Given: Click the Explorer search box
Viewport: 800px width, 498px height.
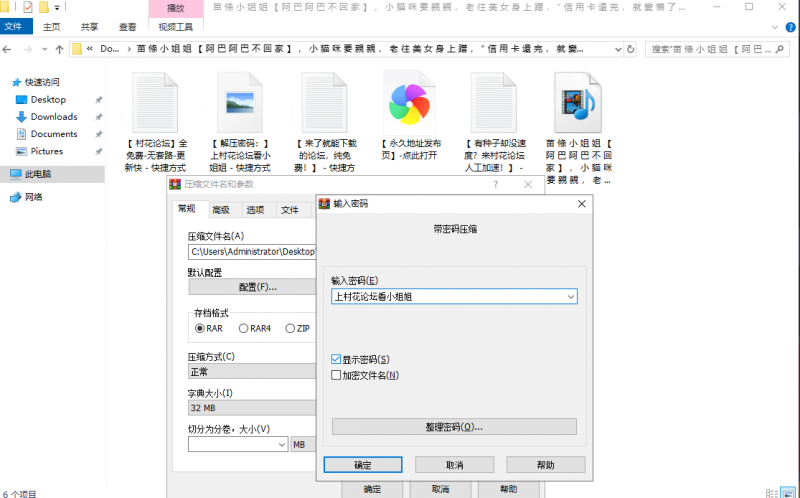Looking at the screenshot, I should [720, 48].
